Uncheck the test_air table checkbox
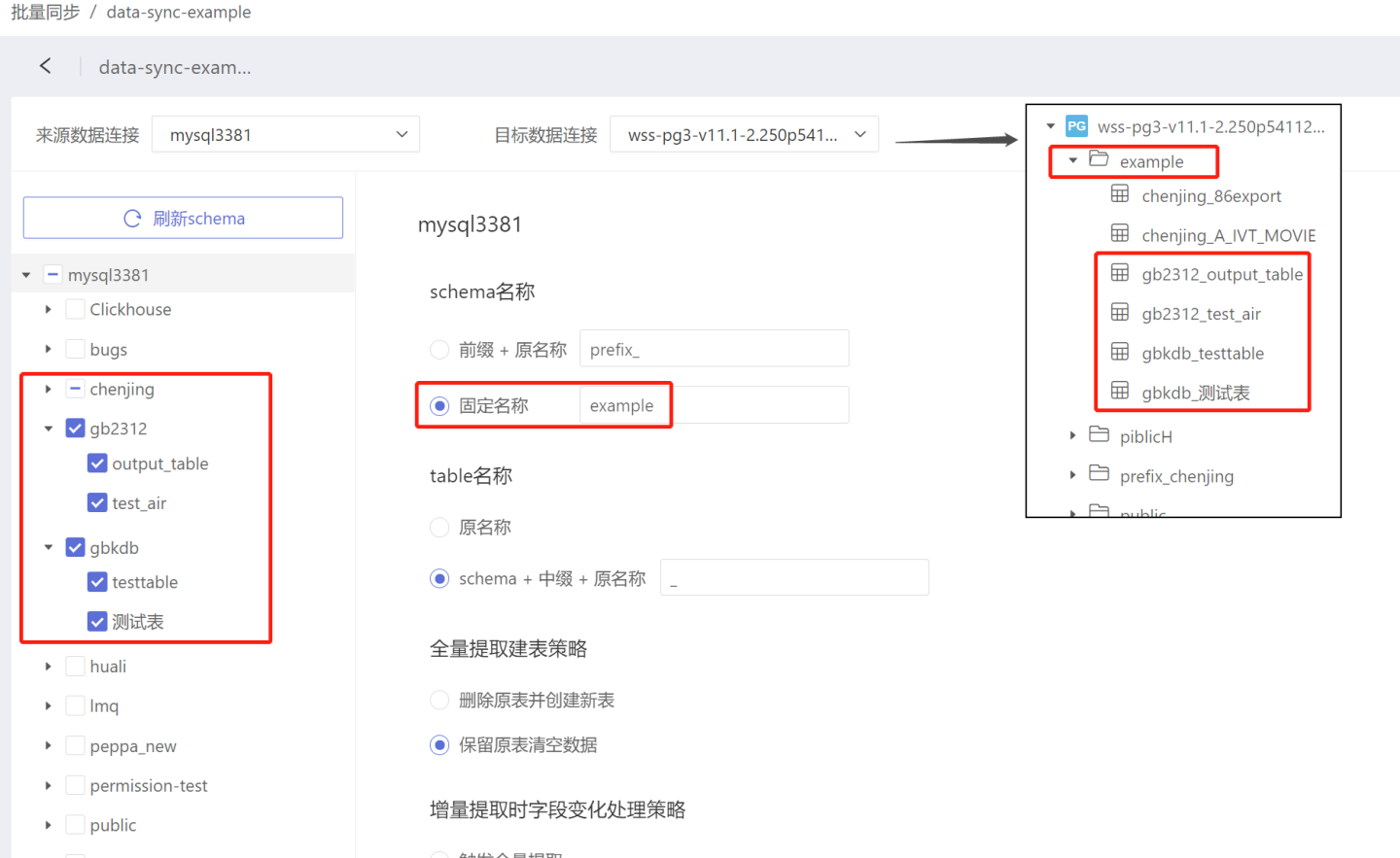 [x=97, y=503]
